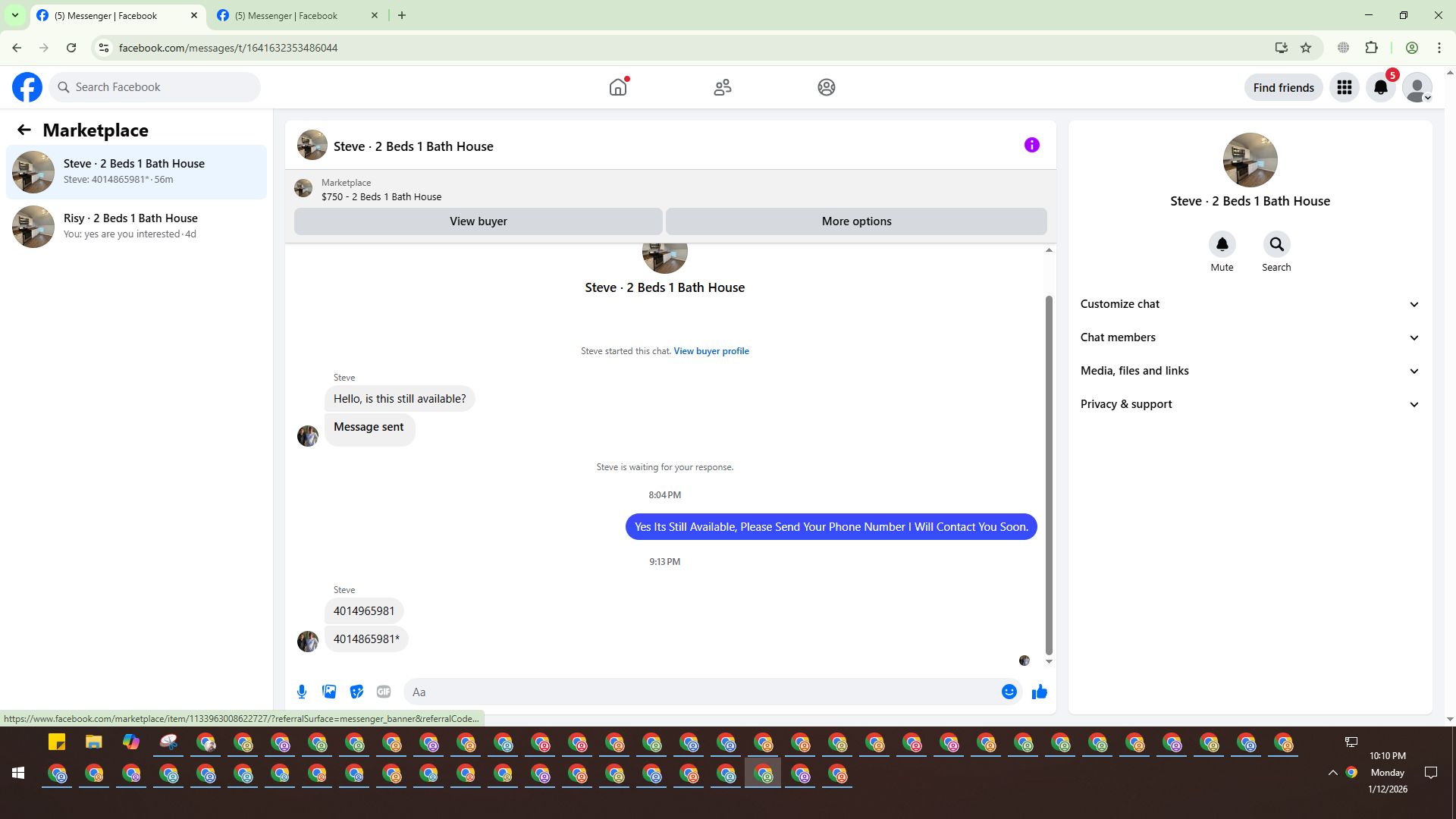Mute this conversation
This screenshot has width=1456, height=819.
(x=1222, y=245)
